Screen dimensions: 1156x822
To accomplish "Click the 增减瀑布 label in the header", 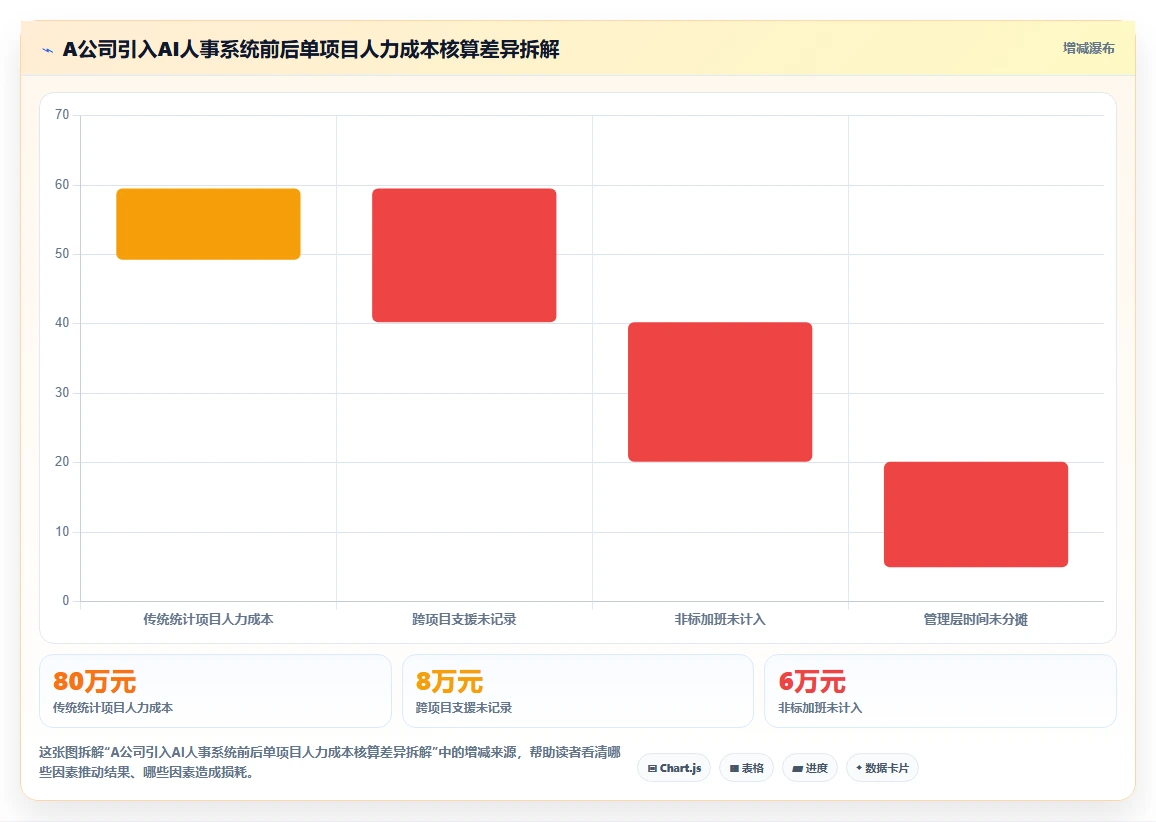I will (x=1088, y=49).
